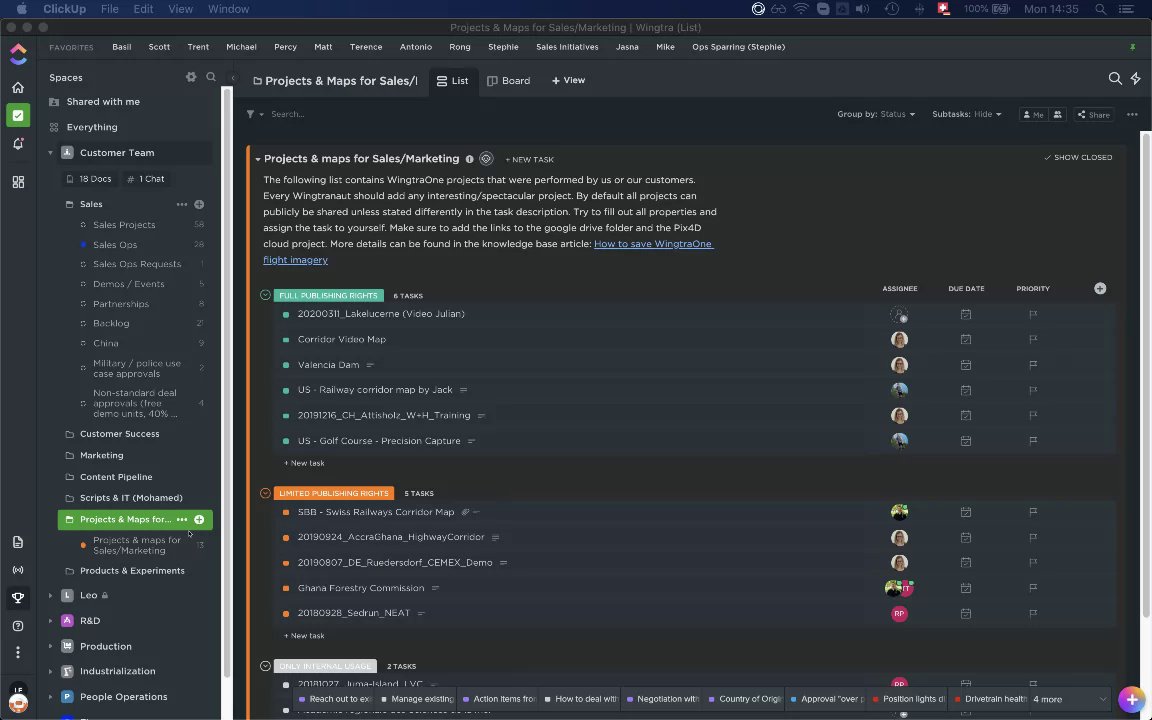Screen dimensions: 1152x720
Task: Change status square of US - Golf Course task
Action: (x=286, y=442)
